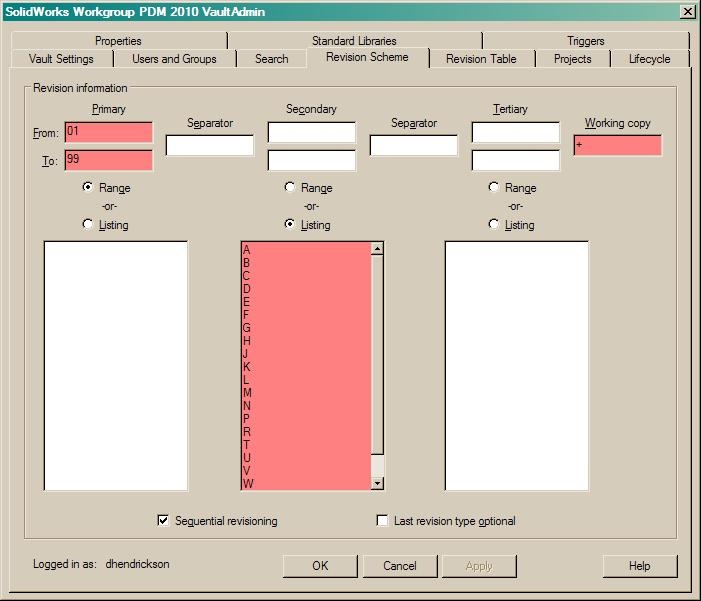
Task: Click letter P in Secondary listing
Action: [x=246, y=419]
